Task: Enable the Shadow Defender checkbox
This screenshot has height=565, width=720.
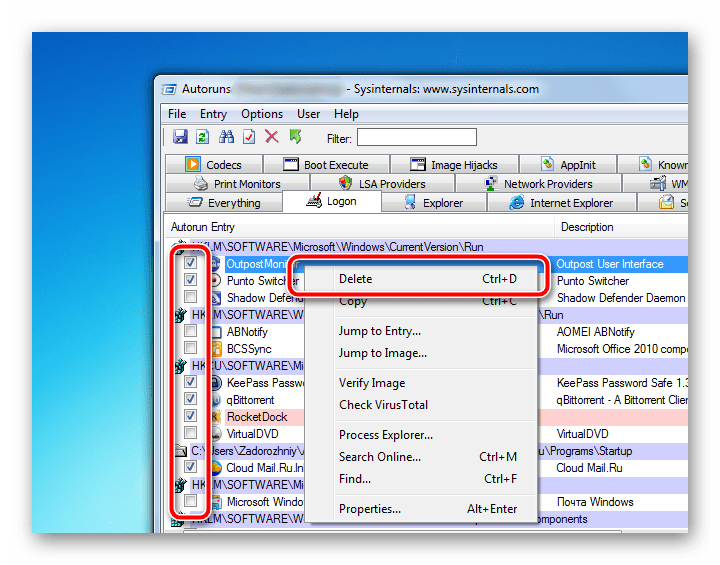Action: point(190,296)
